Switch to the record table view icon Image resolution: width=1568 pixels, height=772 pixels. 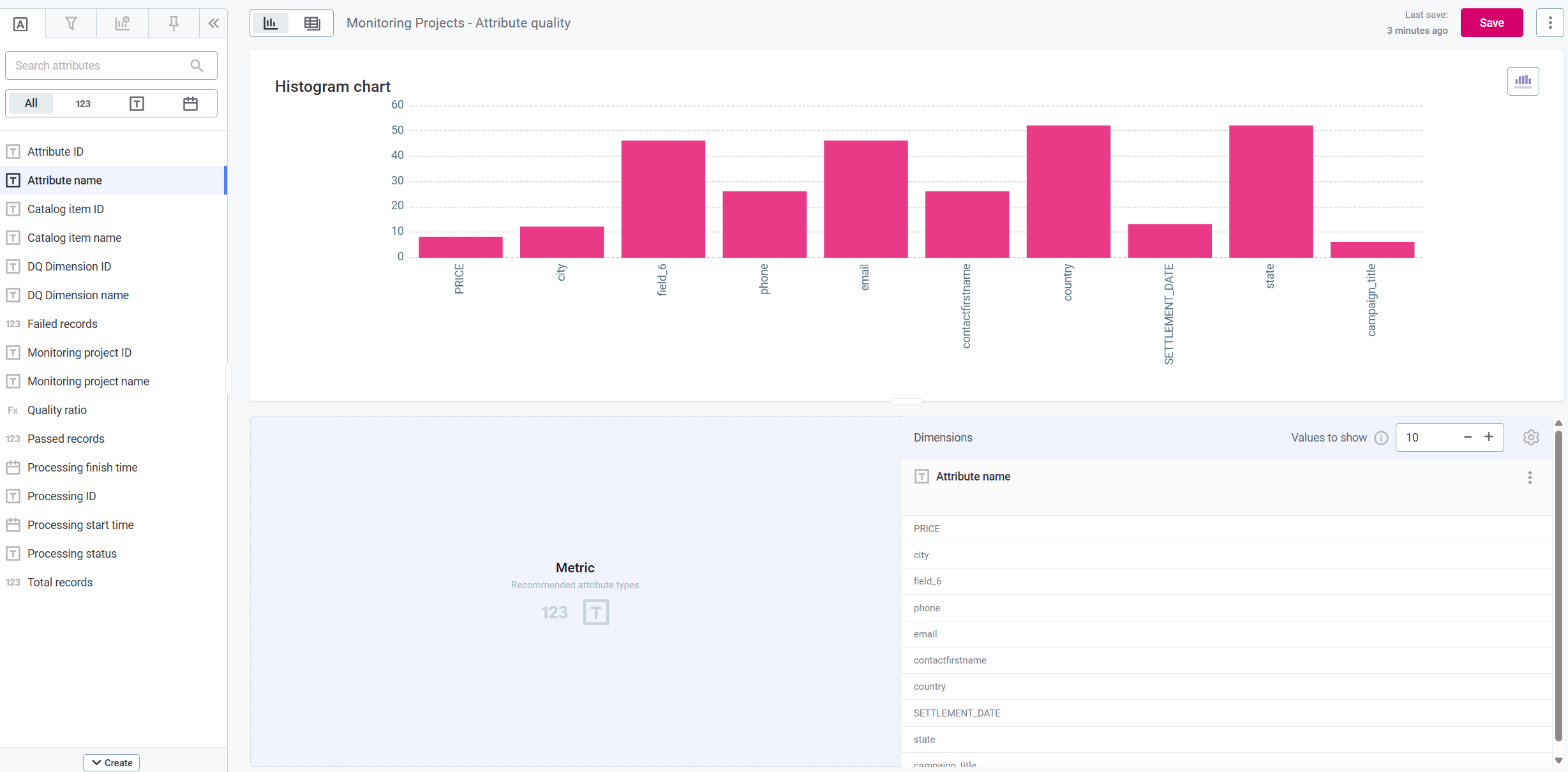311,23
